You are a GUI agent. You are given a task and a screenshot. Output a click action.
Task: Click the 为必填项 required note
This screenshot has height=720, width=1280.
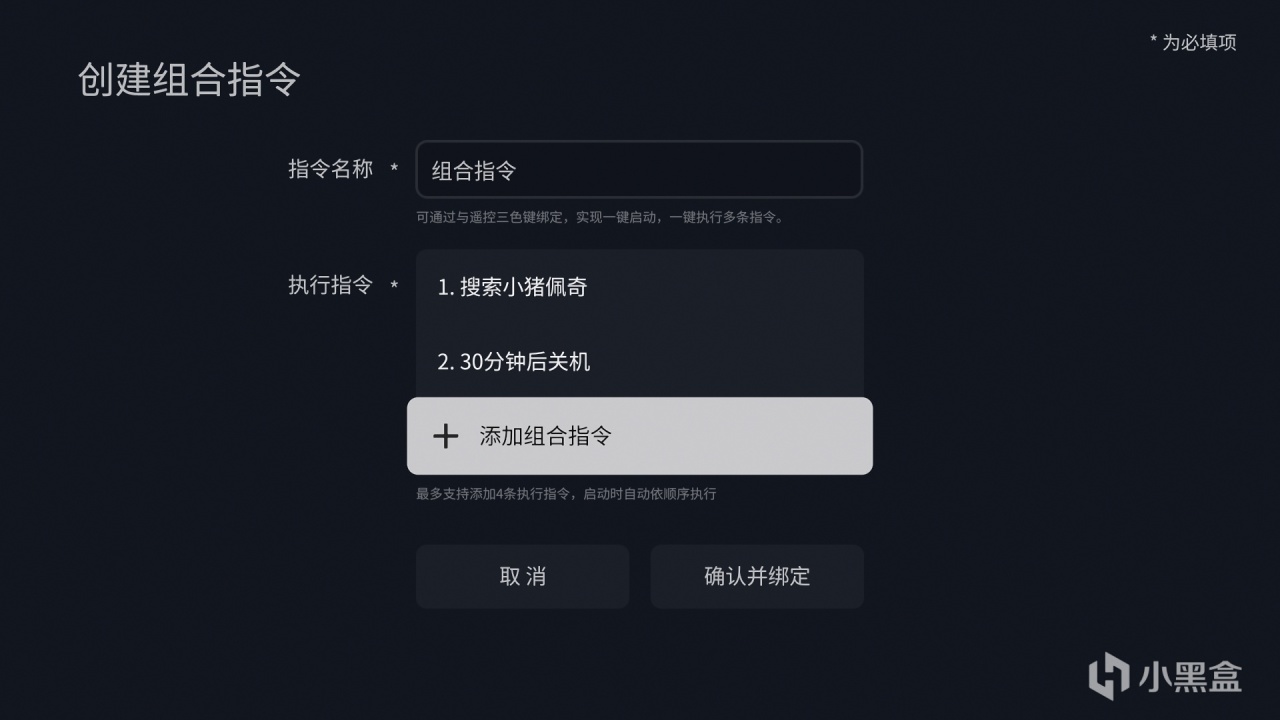coord(1199,42)
